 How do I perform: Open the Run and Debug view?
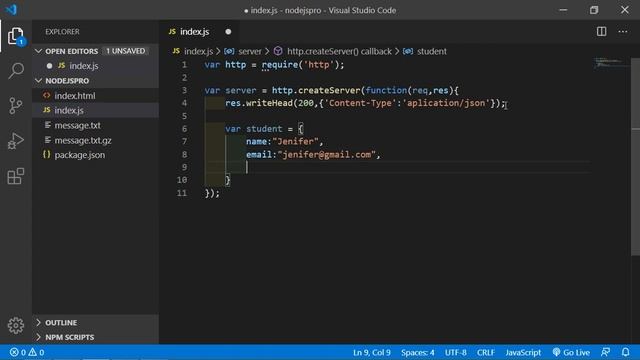tap(16, 141)
